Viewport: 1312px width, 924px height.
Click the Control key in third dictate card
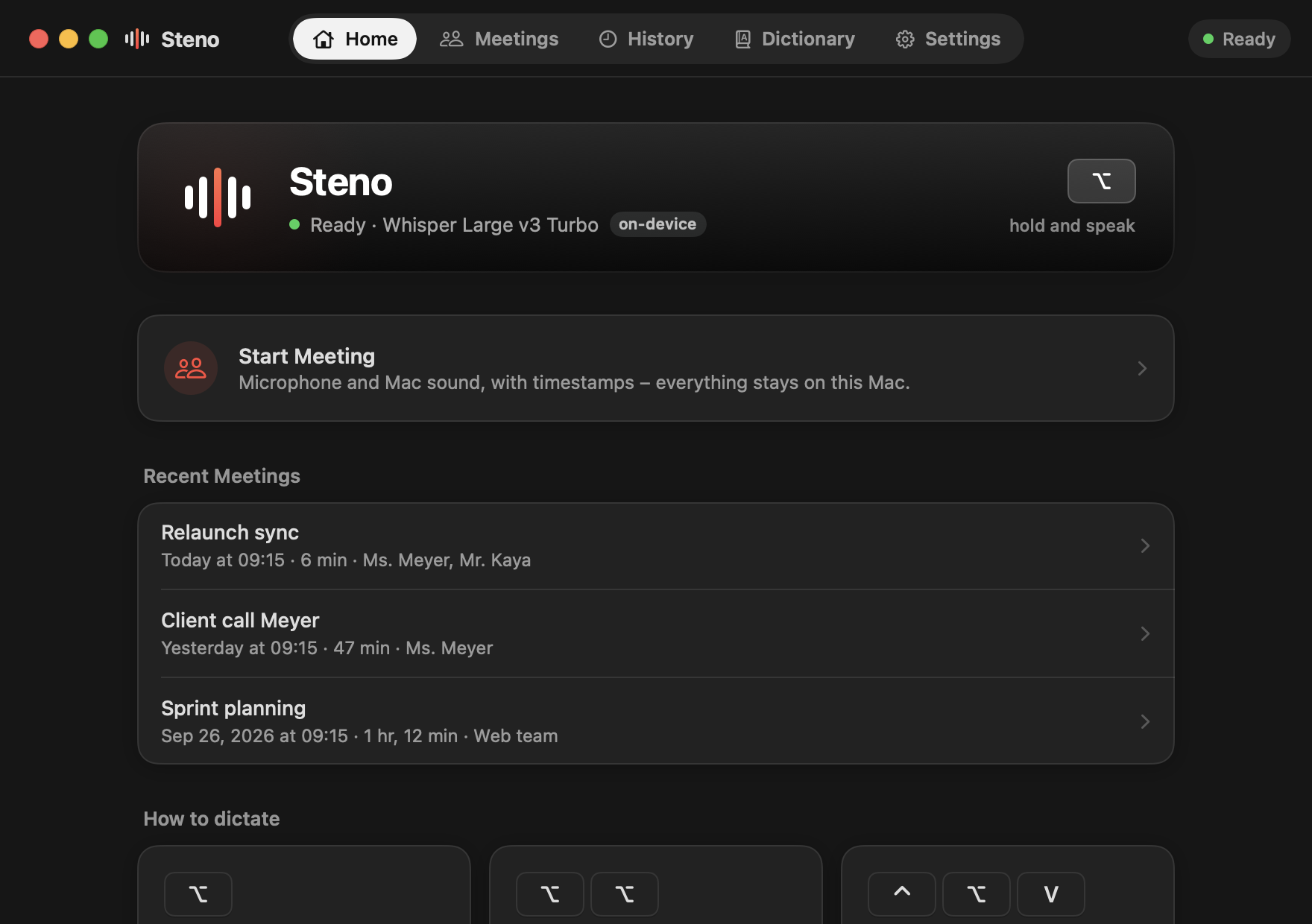pyautogui.click(x=902, y=894)
